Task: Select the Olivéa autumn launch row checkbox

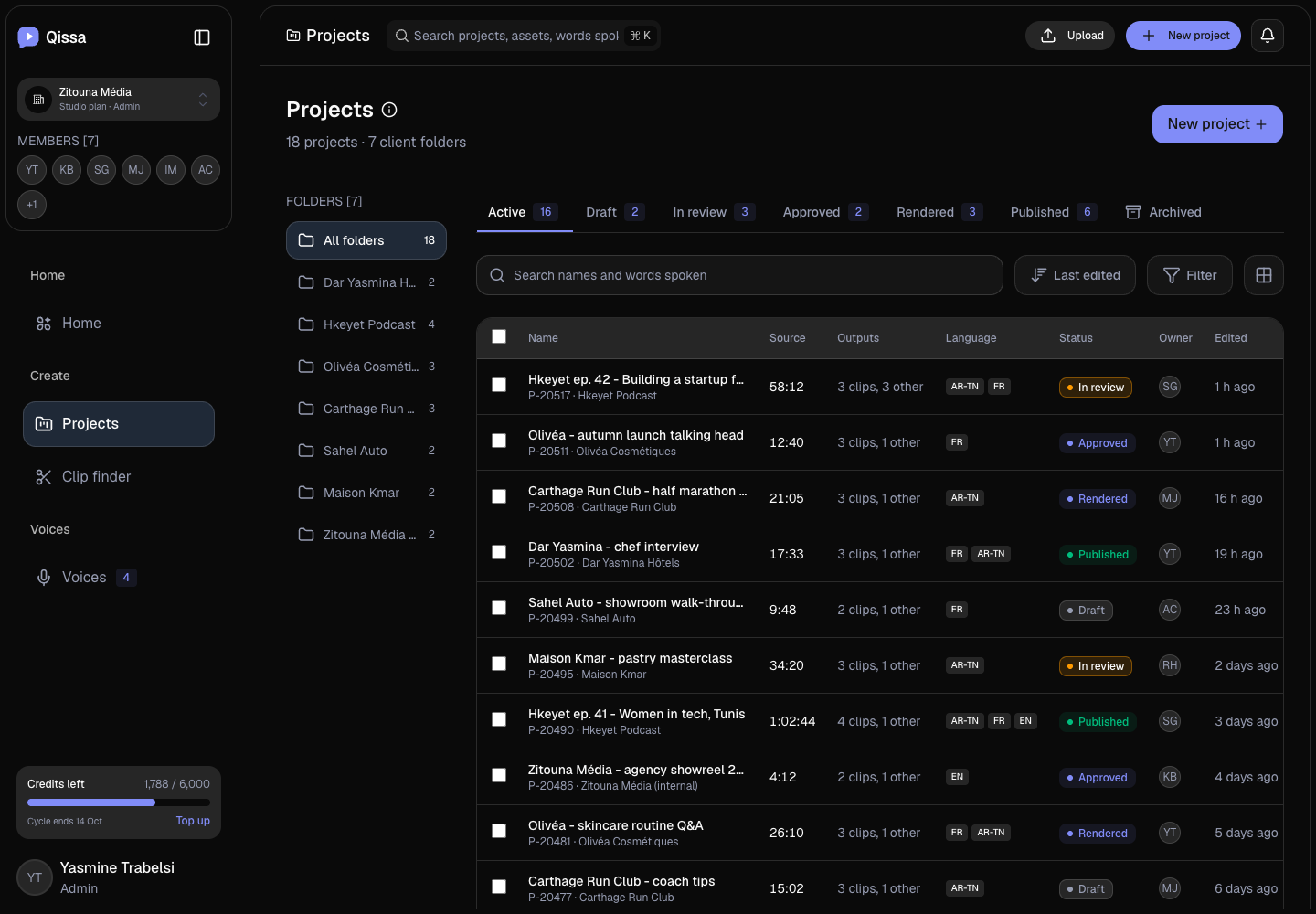Action: [499, 441]
